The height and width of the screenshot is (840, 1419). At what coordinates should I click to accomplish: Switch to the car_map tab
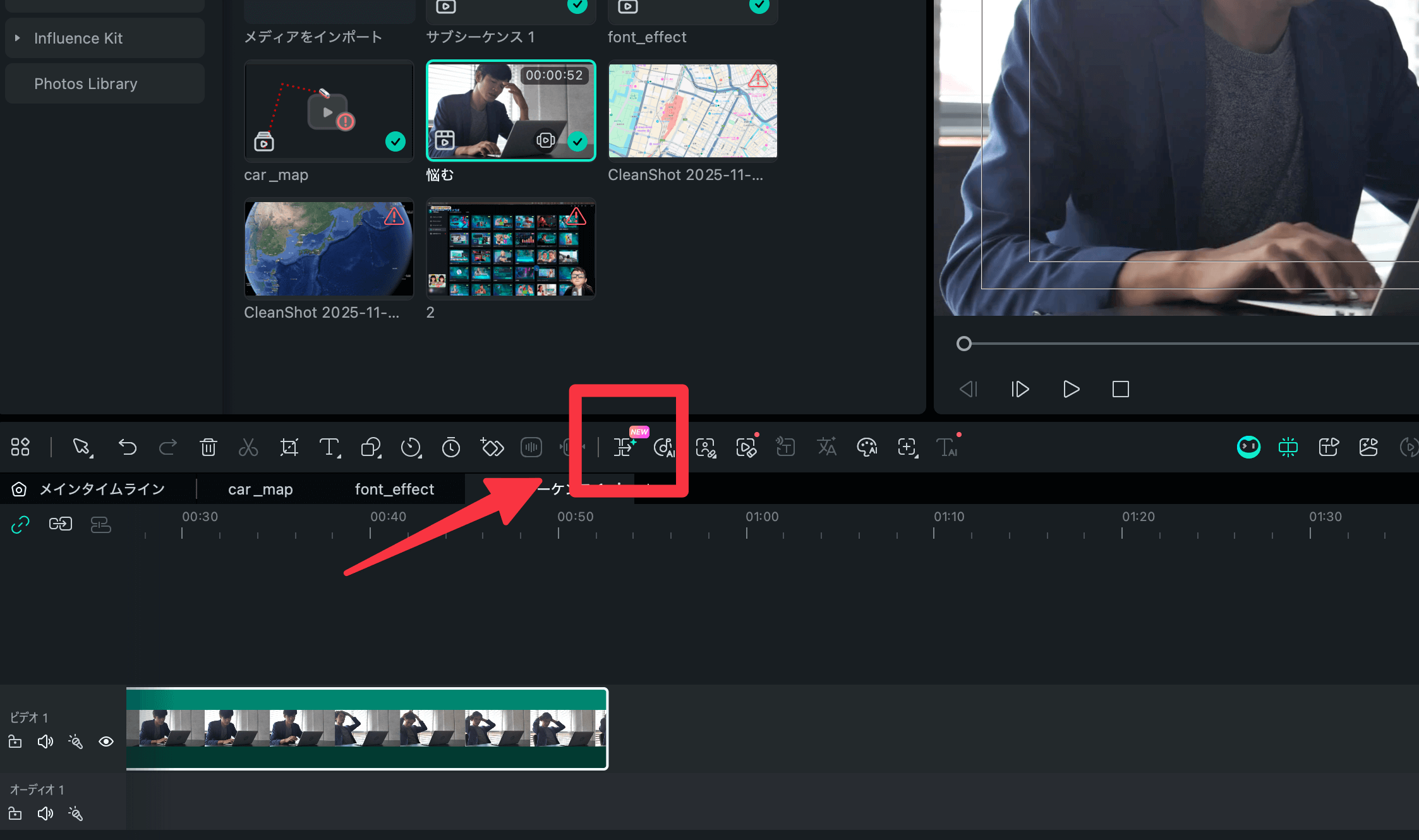click(x=260, y=489)
